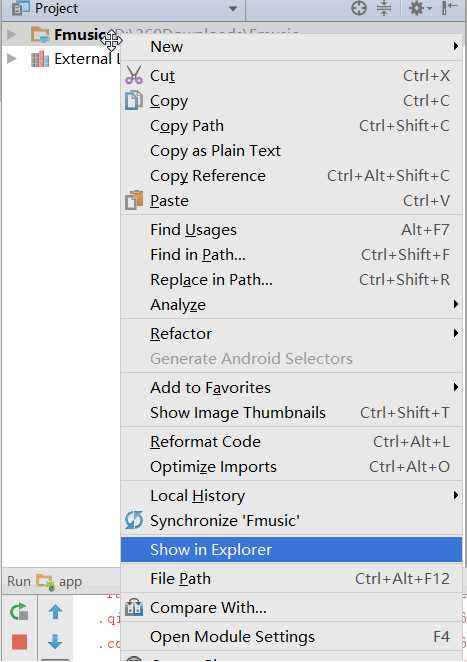
Task: Expand the Fmusic project tree node
Action: [12, 34]
